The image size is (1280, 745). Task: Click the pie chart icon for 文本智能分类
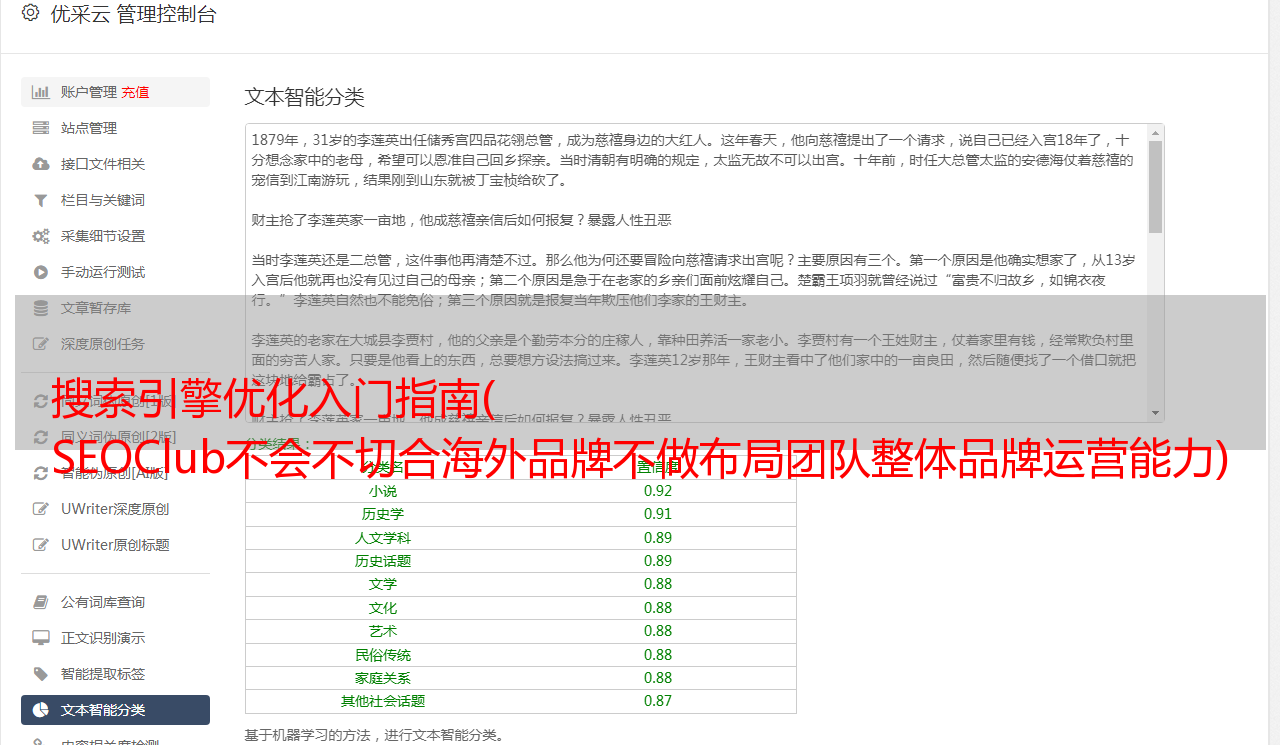41,710
